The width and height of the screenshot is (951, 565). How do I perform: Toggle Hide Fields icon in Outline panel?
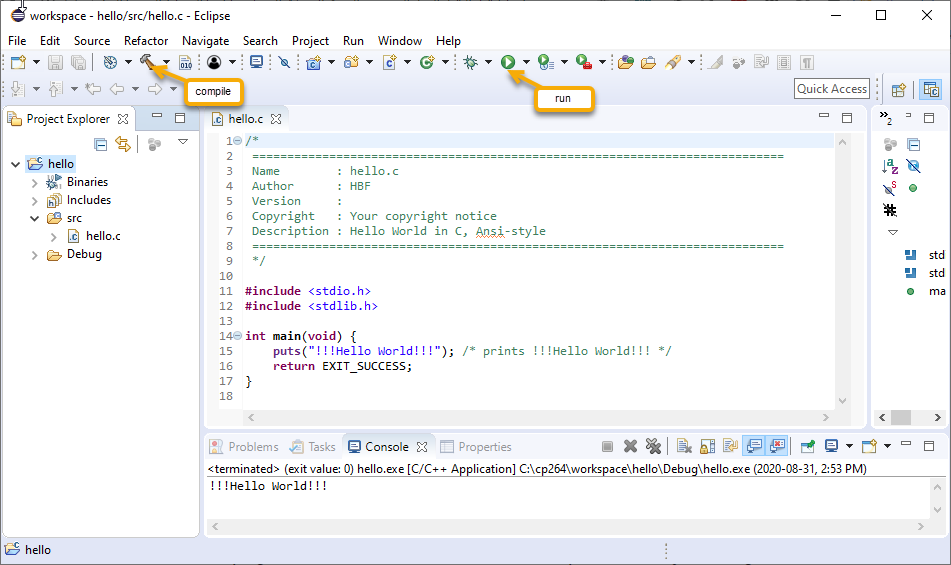coord(913,166)
